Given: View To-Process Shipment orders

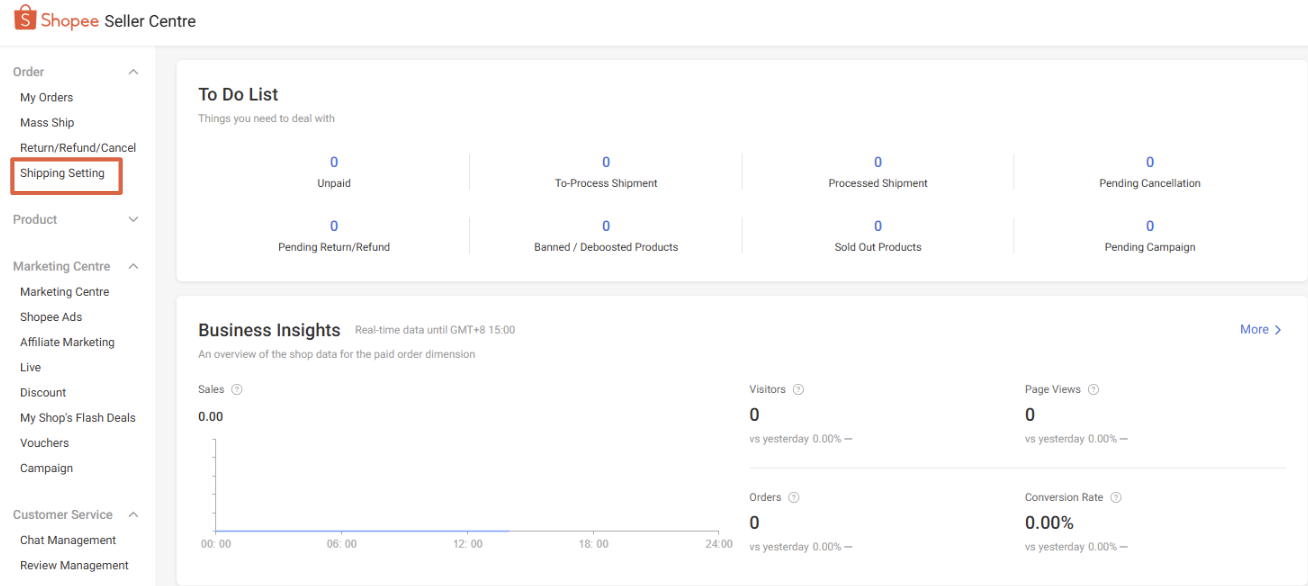Looking at the screenshot, I should pos(606,172).
